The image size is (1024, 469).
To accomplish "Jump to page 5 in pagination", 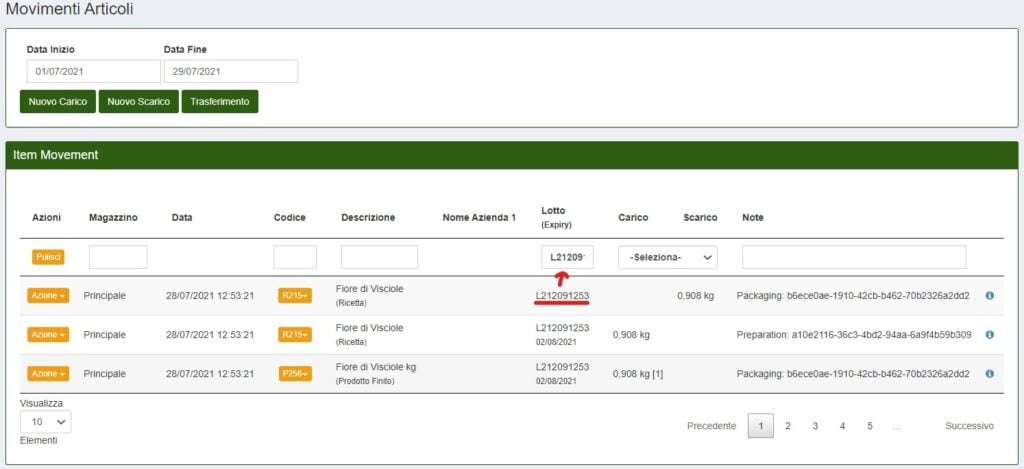I will [870, 426].
